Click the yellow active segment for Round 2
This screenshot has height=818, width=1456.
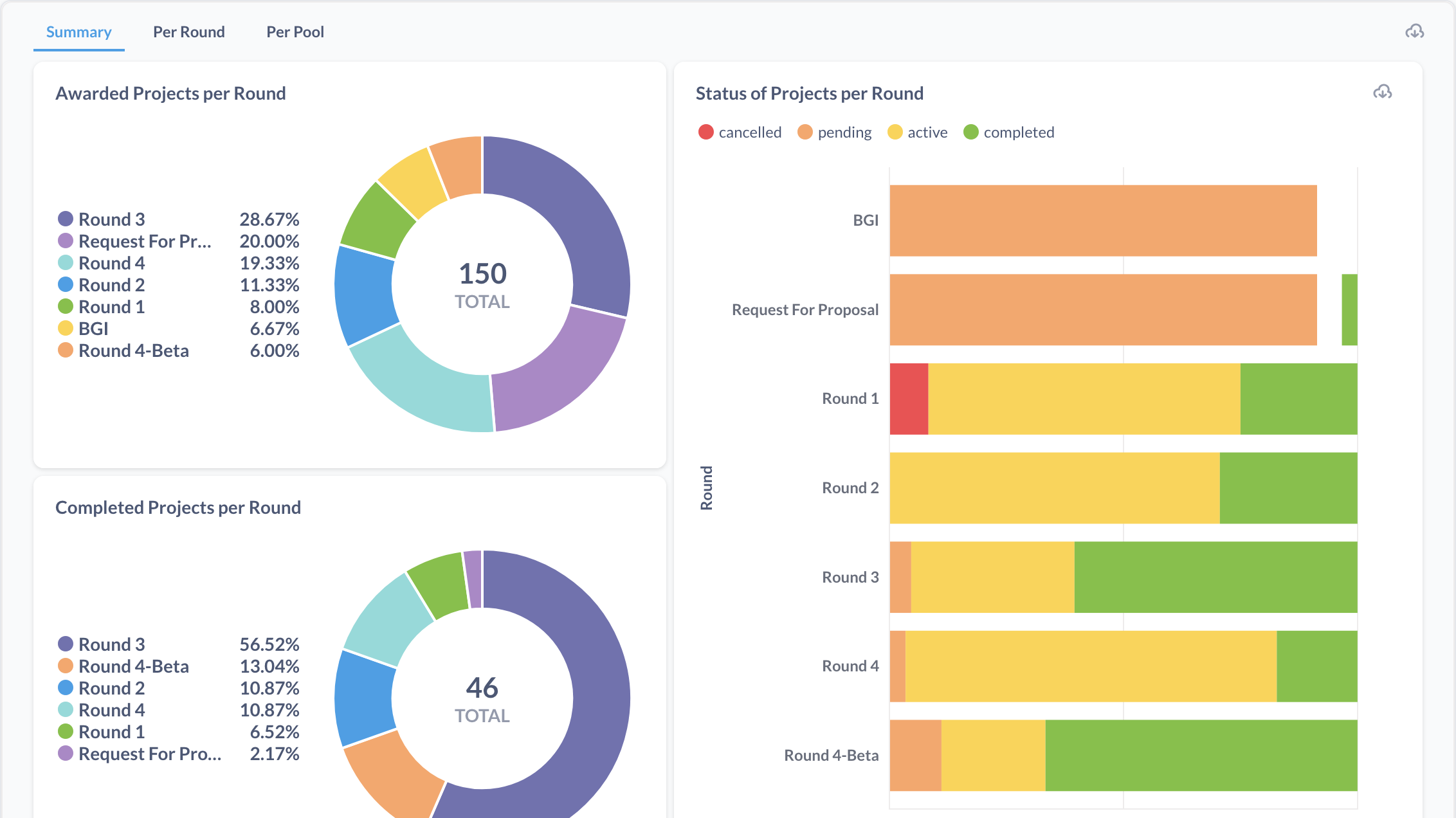pos(1055,488)
